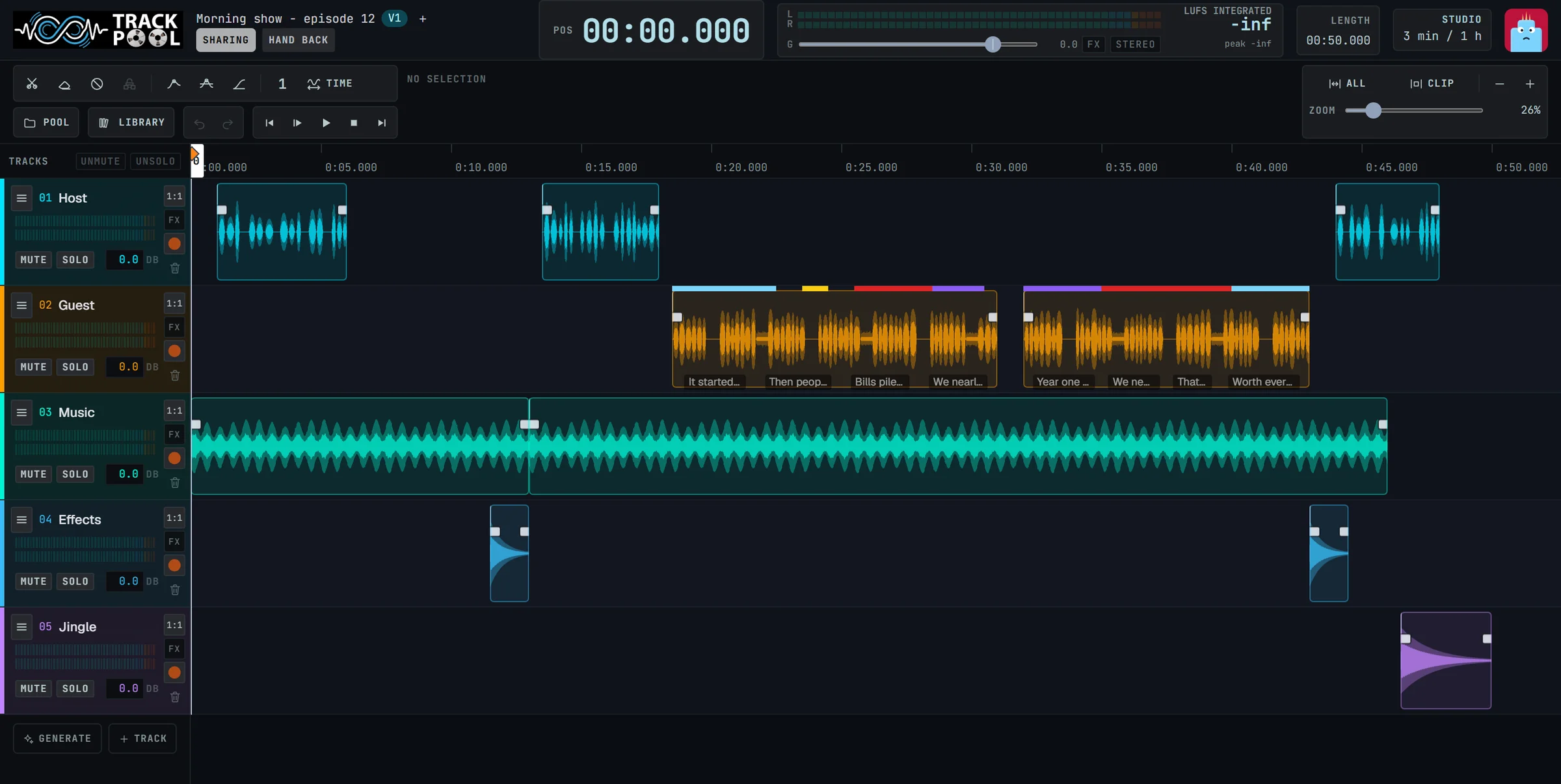This screenshot has height=784, width=1561.
Task: Add a new track with + TRACK
Action: click(x=142, y=739)
